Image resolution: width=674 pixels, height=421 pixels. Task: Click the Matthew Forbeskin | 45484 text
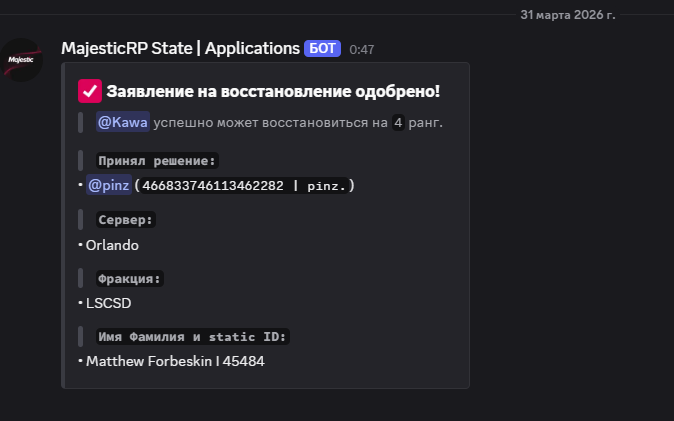coord(175,361)
